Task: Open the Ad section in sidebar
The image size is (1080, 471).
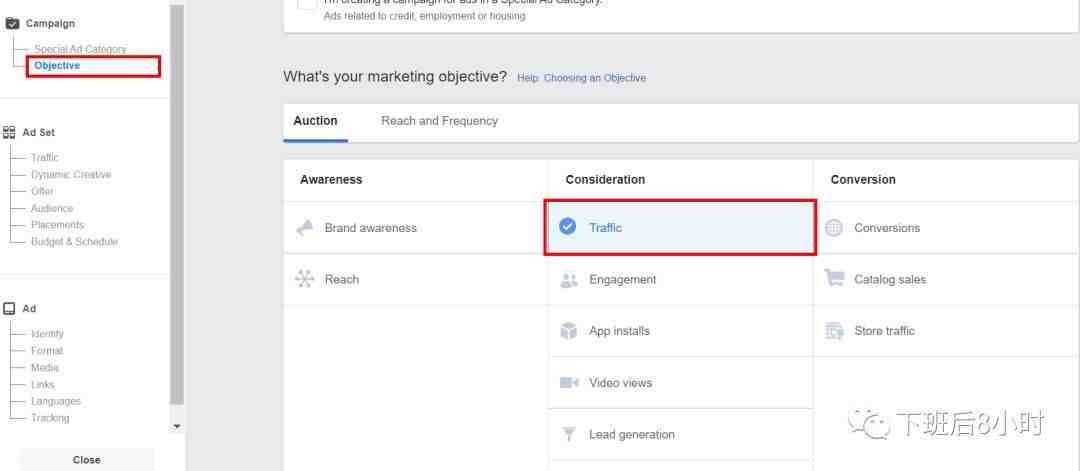Action: pos(29,309)
